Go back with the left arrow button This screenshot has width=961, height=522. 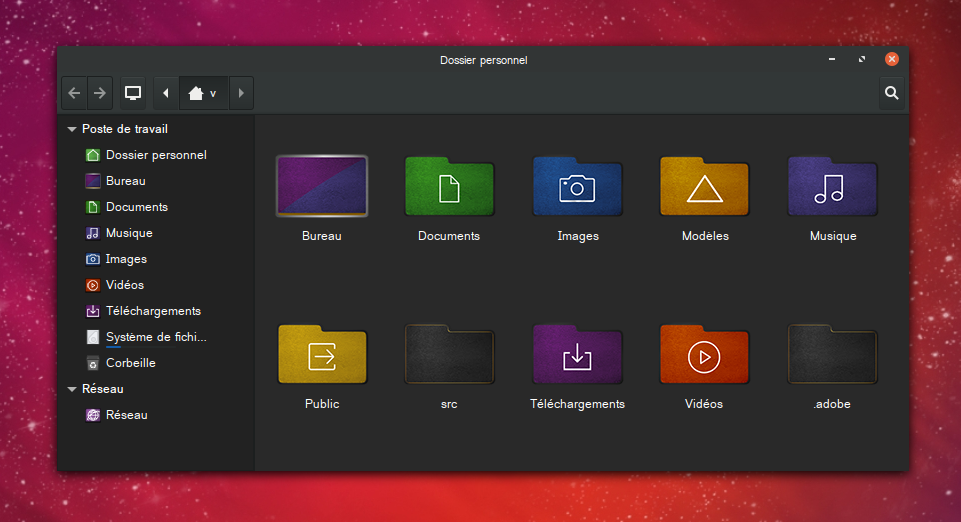(74, 93)
